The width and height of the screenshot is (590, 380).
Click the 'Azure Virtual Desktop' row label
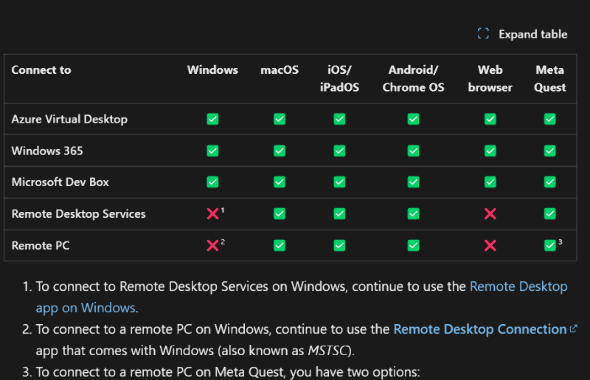click(69, 119)
